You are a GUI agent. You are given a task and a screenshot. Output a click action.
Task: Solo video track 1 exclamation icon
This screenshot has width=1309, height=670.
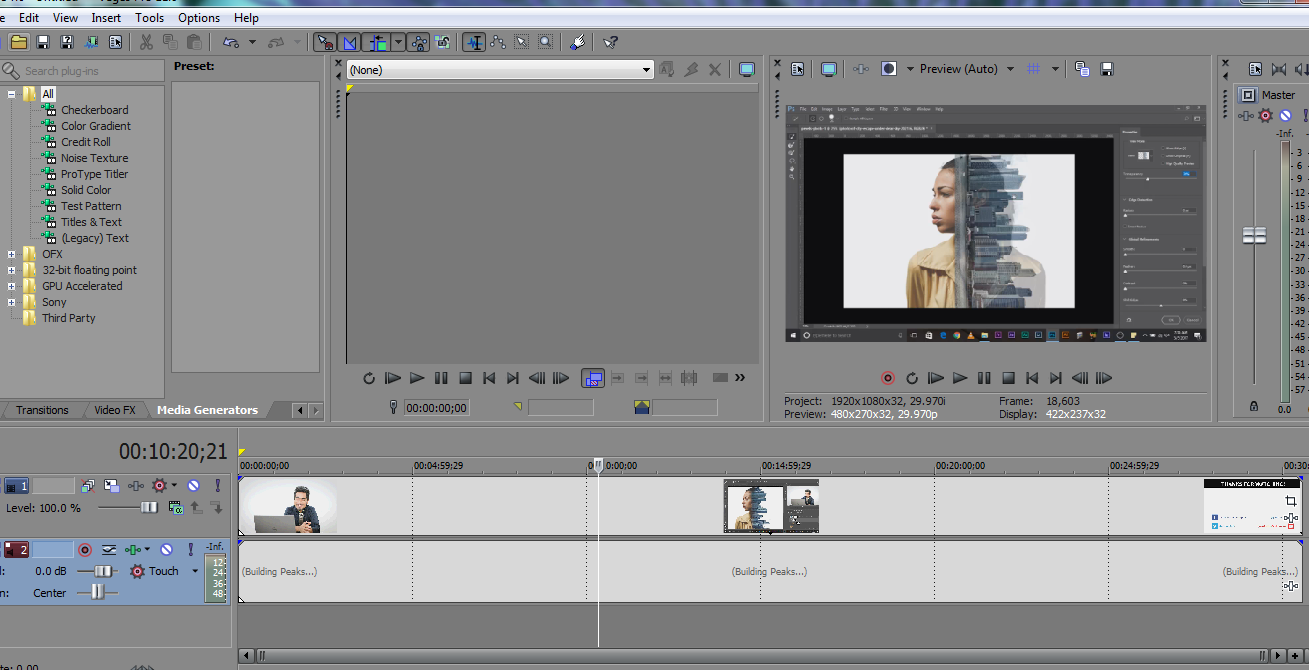[218, 486]
